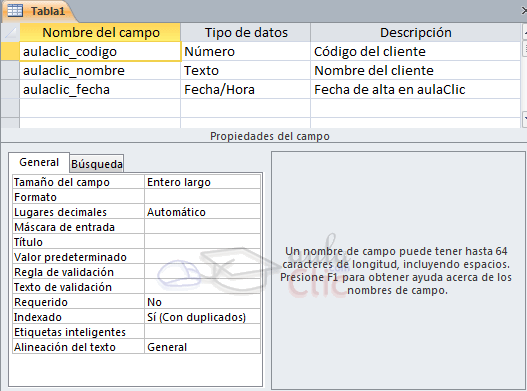
Task: Open the Fecha/Hora data type cell
Action: point(245,89)
